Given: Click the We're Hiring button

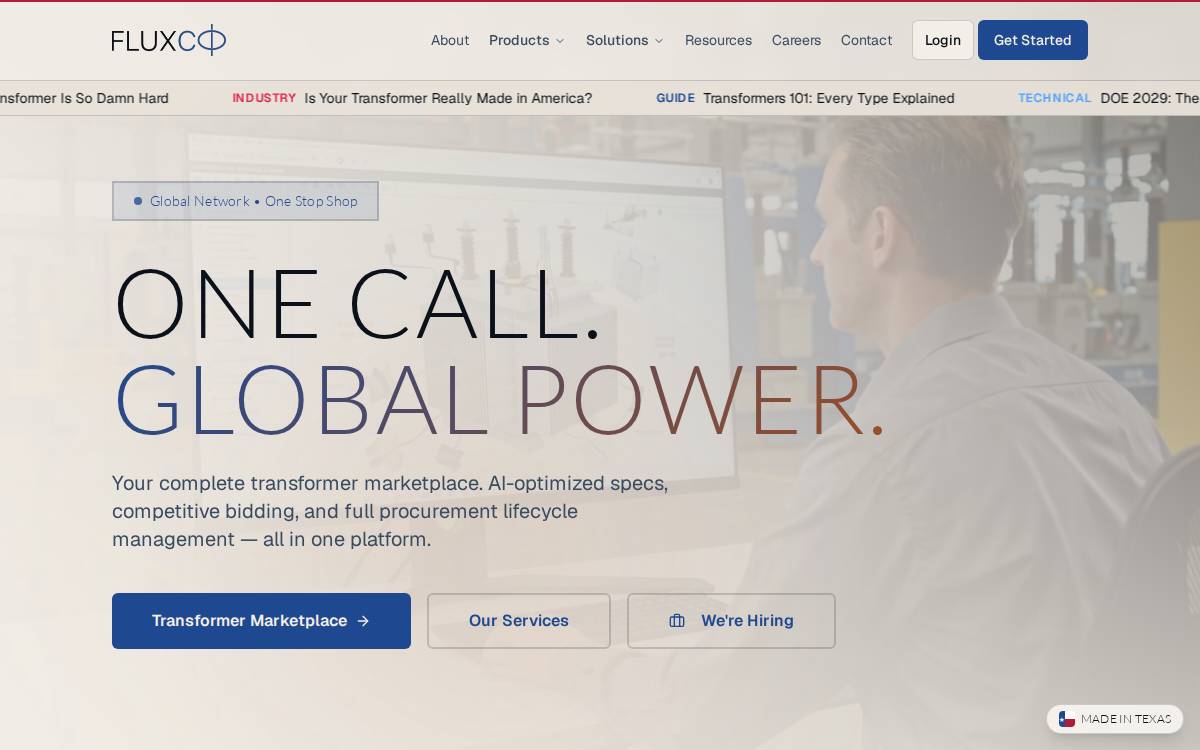Looking at the screenshot, I should pyautogui.click(x=731, y=621).
